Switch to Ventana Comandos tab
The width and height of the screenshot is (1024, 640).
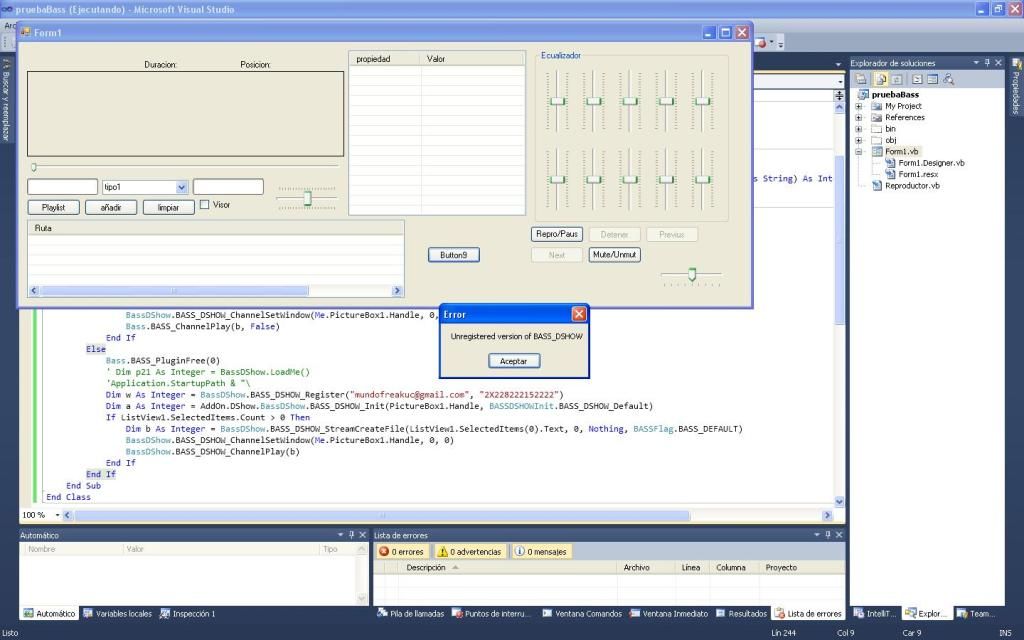[583, 614]
